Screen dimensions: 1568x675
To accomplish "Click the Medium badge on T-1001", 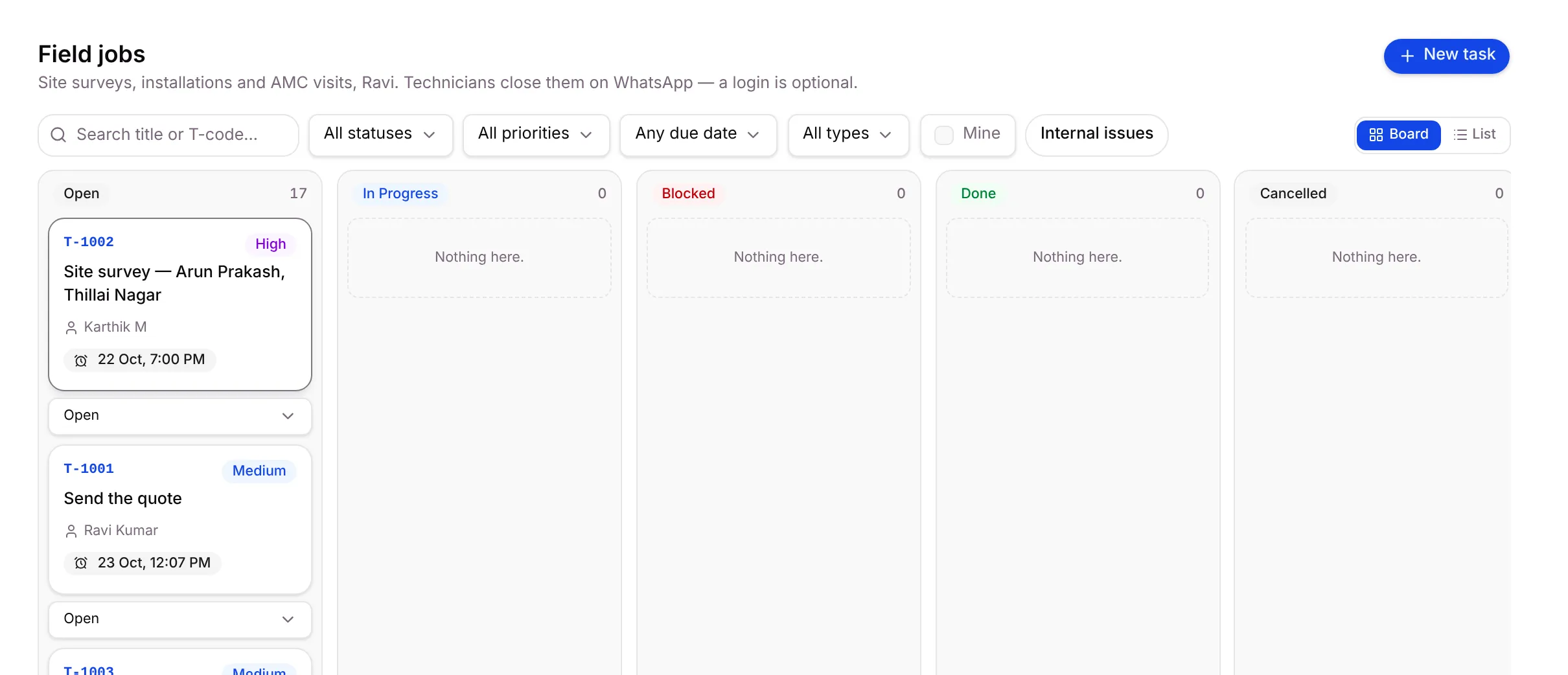I will point(259,471).
